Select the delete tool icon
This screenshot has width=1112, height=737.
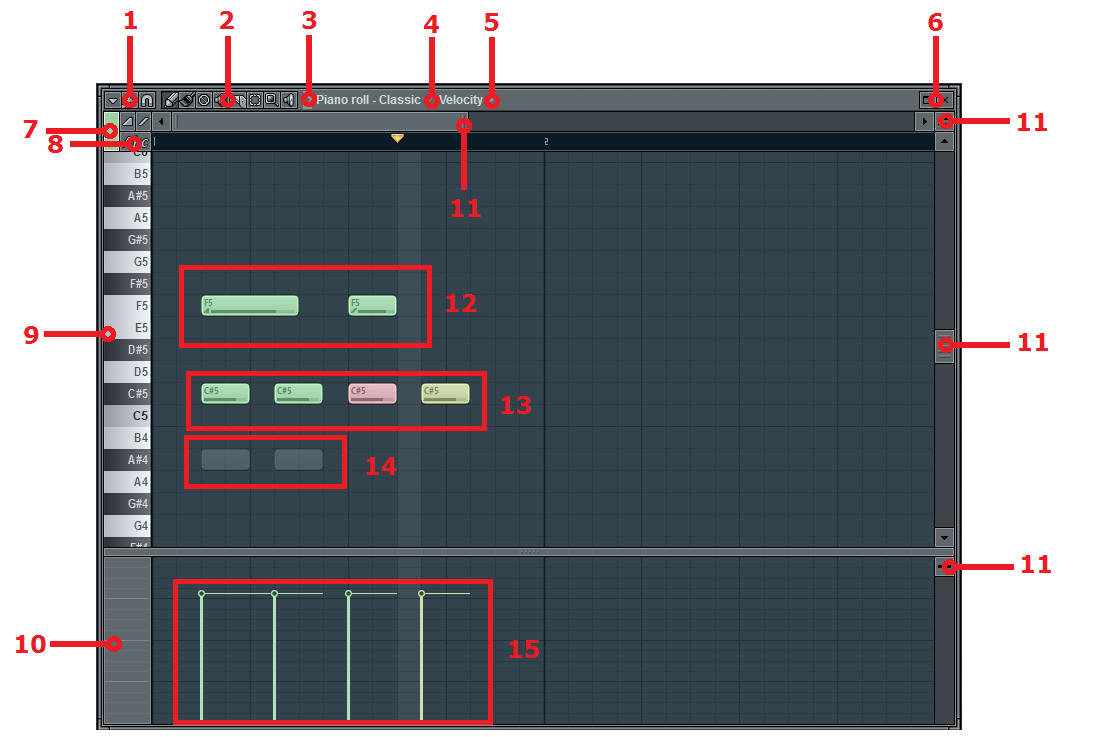pyautogui.click(x=204, y=100)
